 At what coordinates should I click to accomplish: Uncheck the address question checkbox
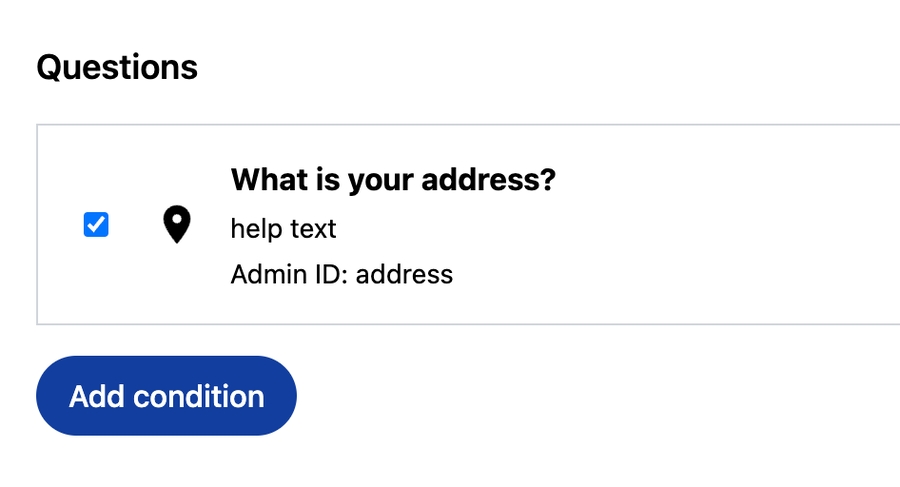(96, 225)
